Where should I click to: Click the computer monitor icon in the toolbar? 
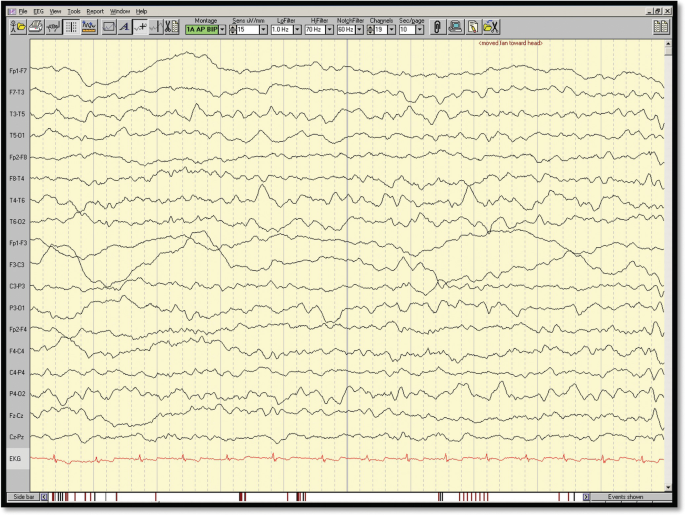[455, 27]
